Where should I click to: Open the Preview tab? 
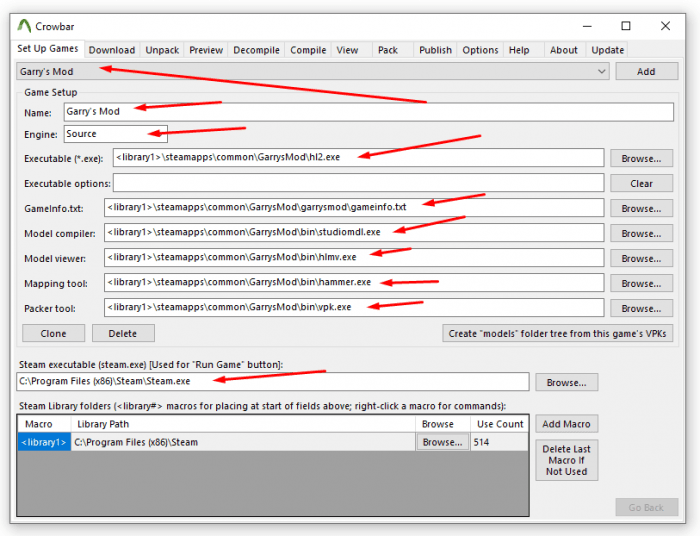[206, 50]
